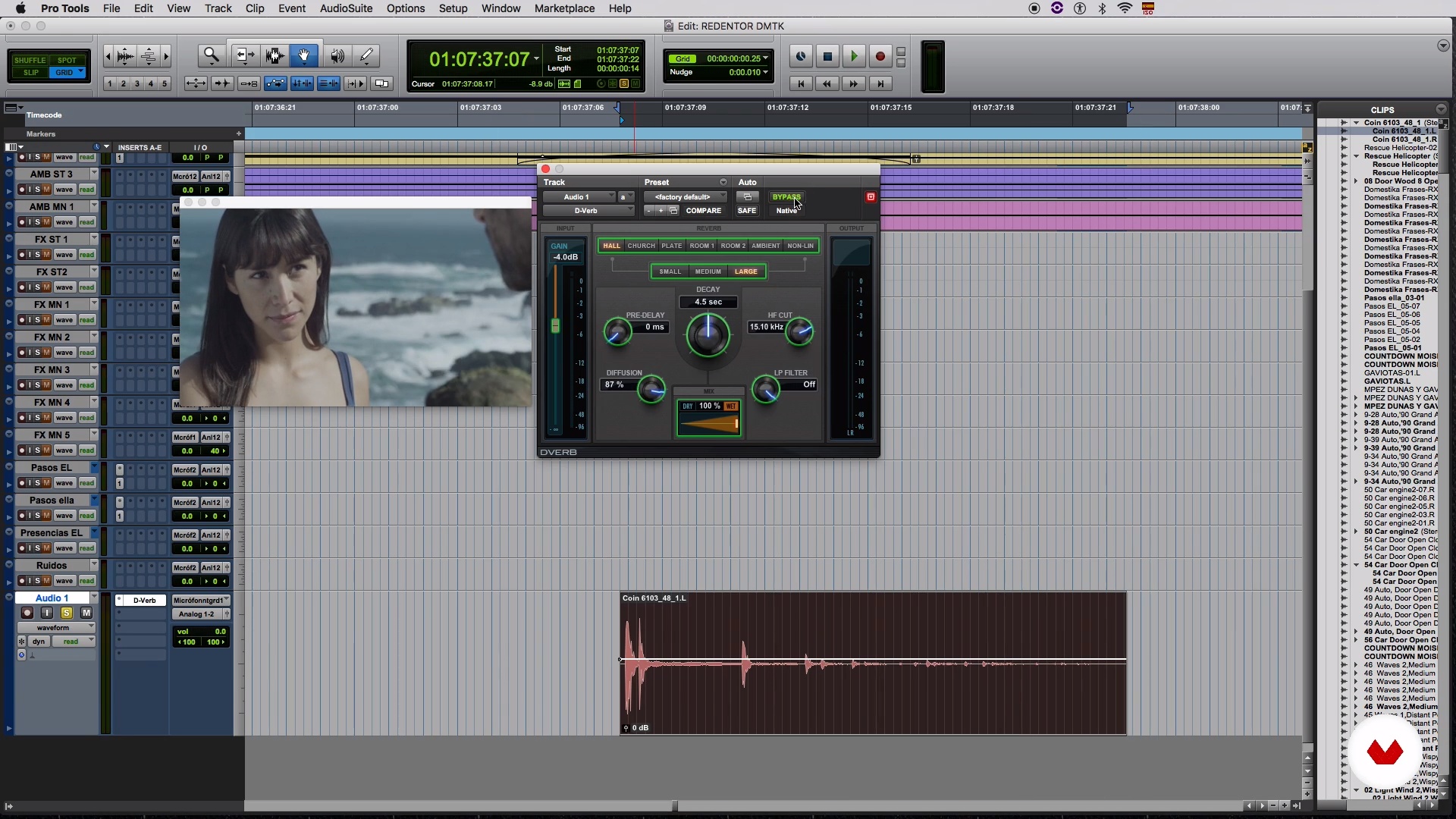Click COMPARE in plugin header

click(703, 211)
